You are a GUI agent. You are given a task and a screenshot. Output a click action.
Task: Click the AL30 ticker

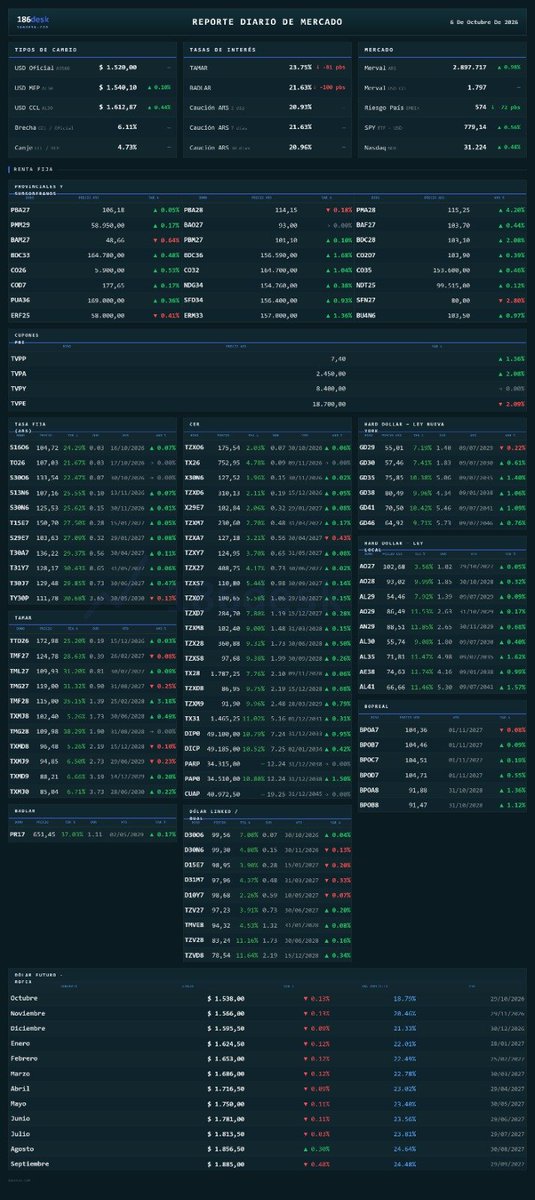click(x=366, y=640)
